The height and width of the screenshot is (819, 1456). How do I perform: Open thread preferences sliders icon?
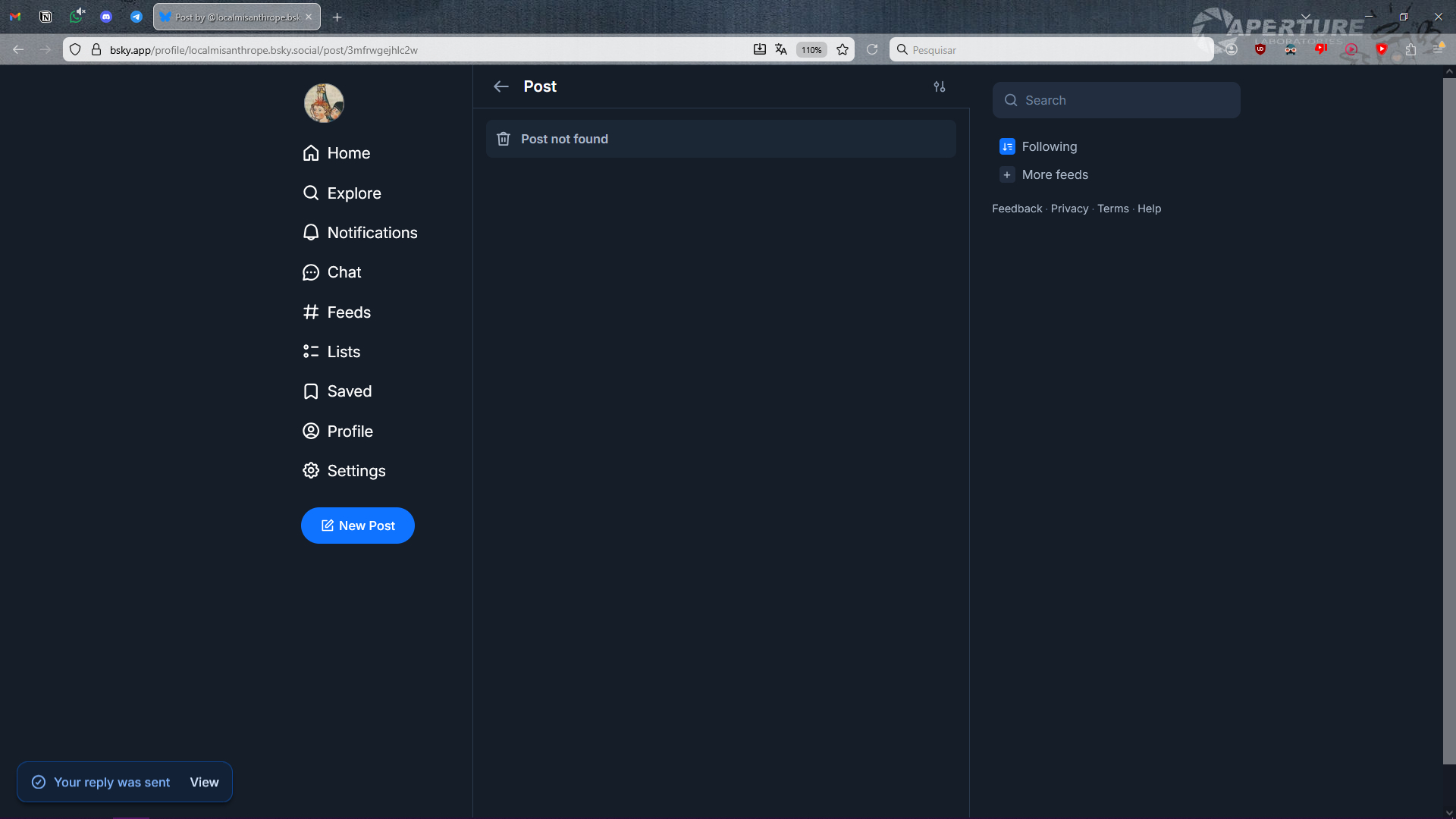pos(939,86)
